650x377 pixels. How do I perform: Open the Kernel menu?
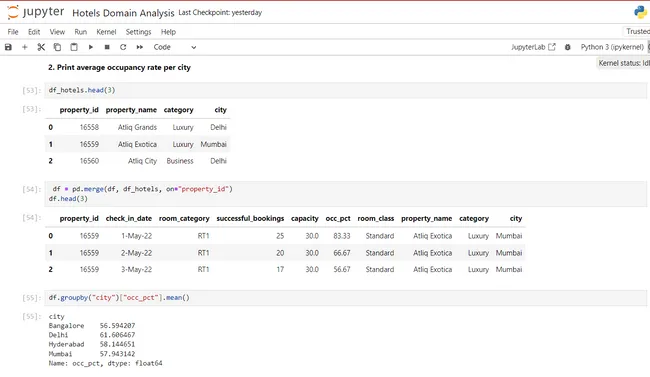tap(106, 32)
